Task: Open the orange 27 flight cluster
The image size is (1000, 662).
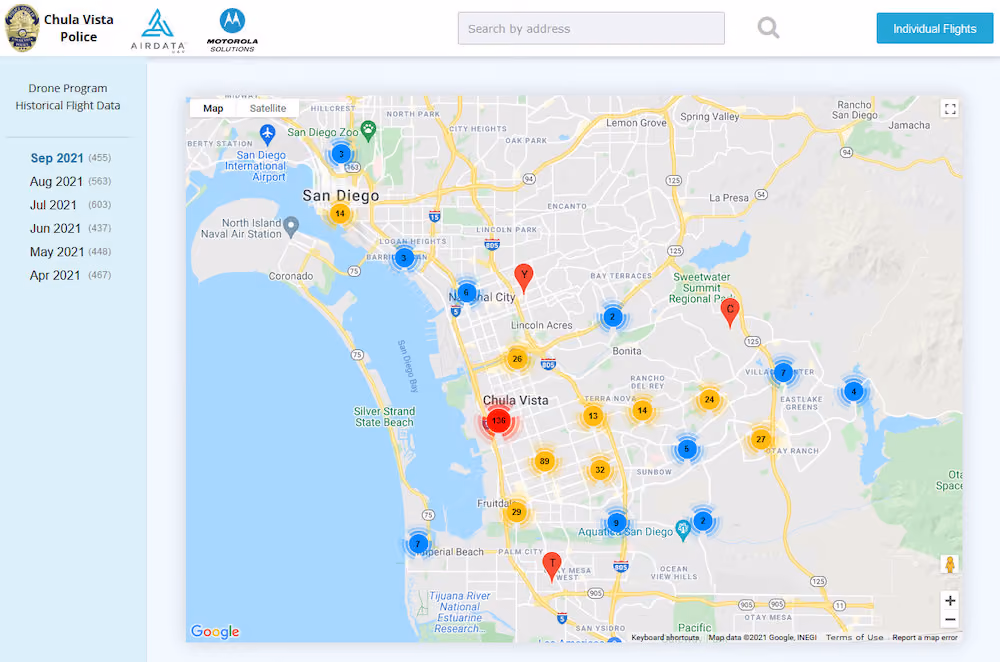Action: [760, 439]
